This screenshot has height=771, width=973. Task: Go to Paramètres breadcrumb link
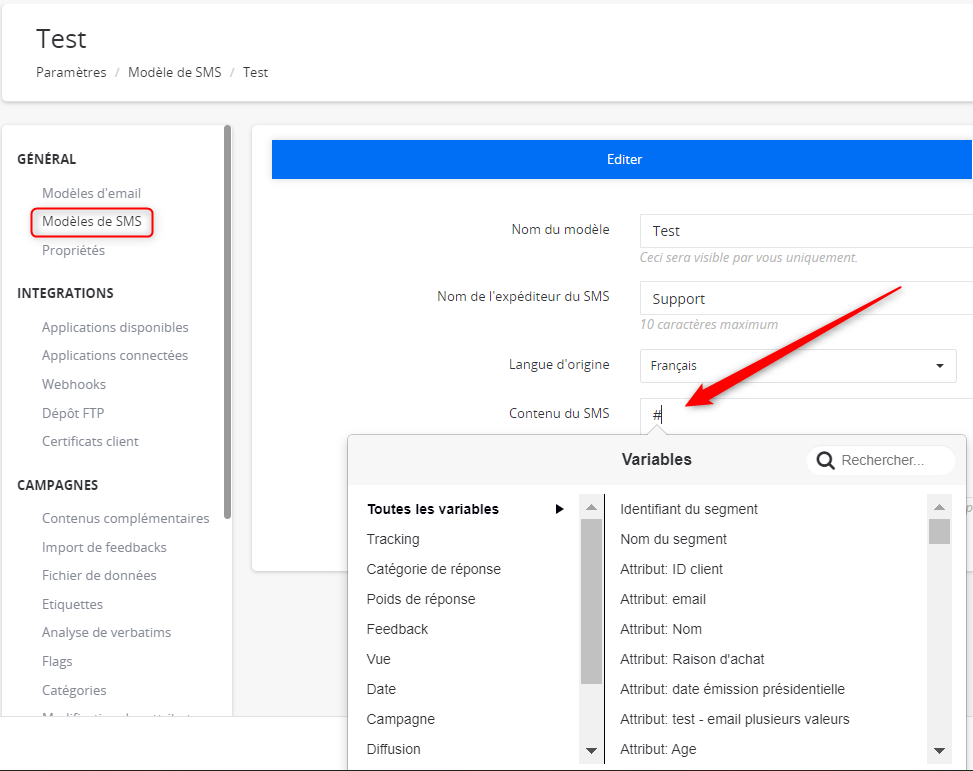[x=71, y=72]
